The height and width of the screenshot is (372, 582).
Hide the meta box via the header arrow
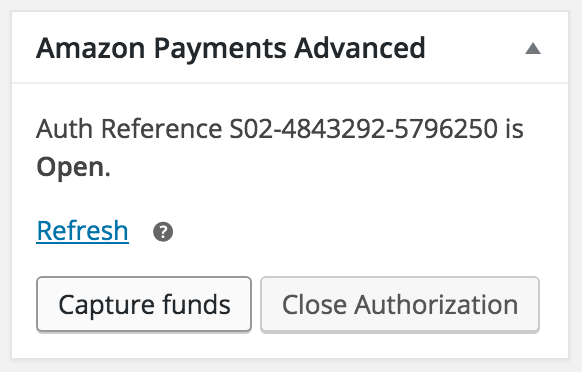(533, 48)
